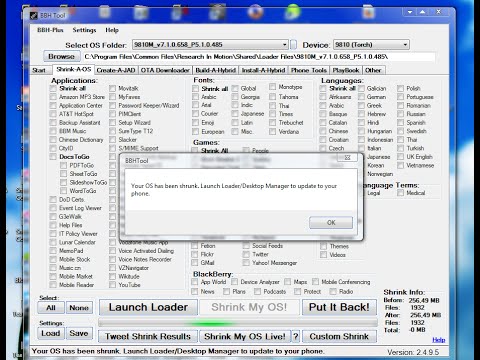Check the Application Center checkbox

click(53, 105)
